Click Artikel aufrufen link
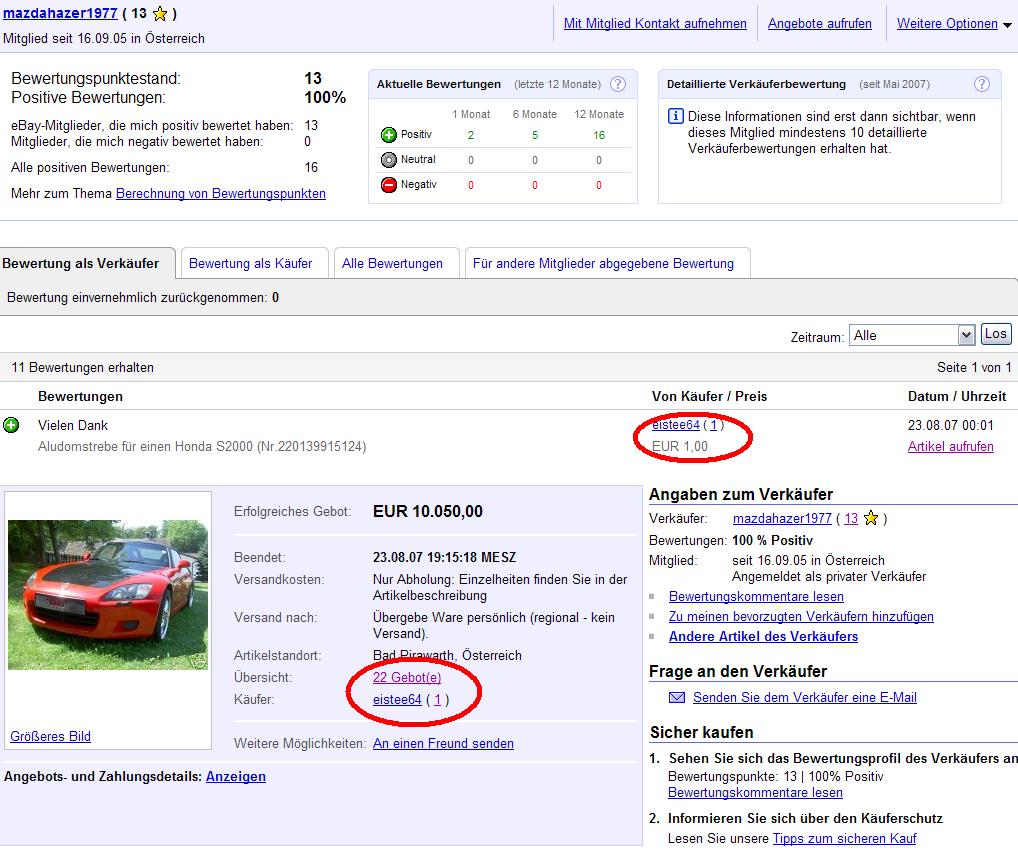1018x860 pixels. click(x=950, y=447)
